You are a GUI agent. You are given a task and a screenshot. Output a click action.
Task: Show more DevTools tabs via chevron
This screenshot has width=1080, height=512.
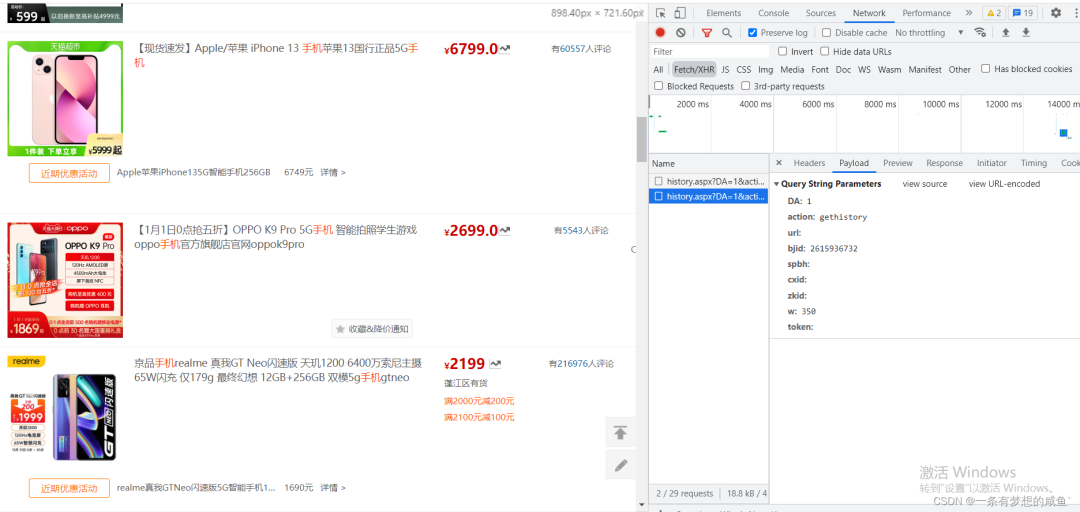[x=969, y=13]
